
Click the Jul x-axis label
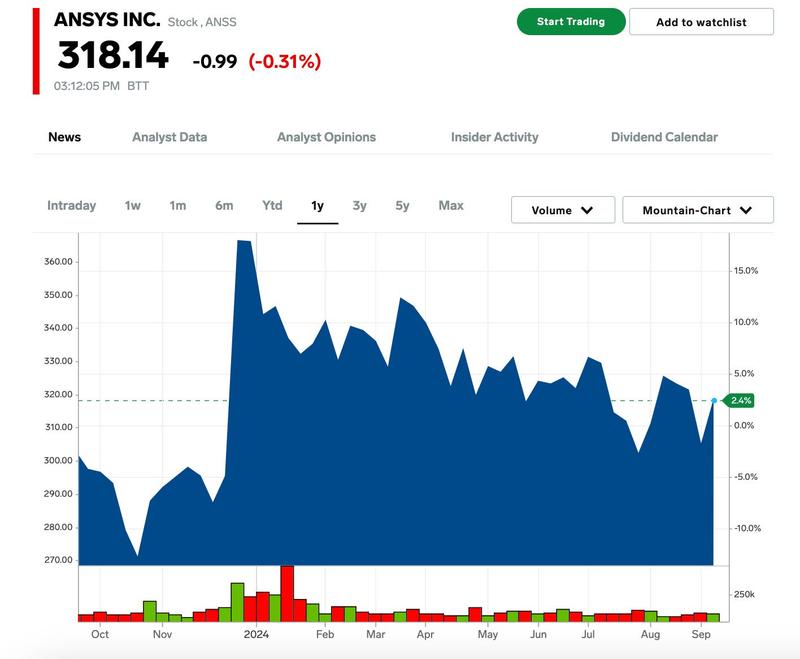588,634
